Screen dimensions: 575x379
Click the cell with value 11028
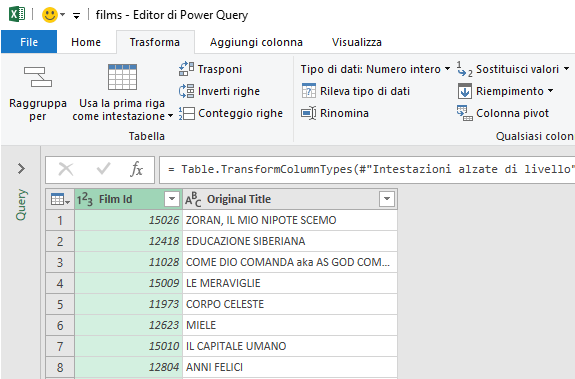128,262
